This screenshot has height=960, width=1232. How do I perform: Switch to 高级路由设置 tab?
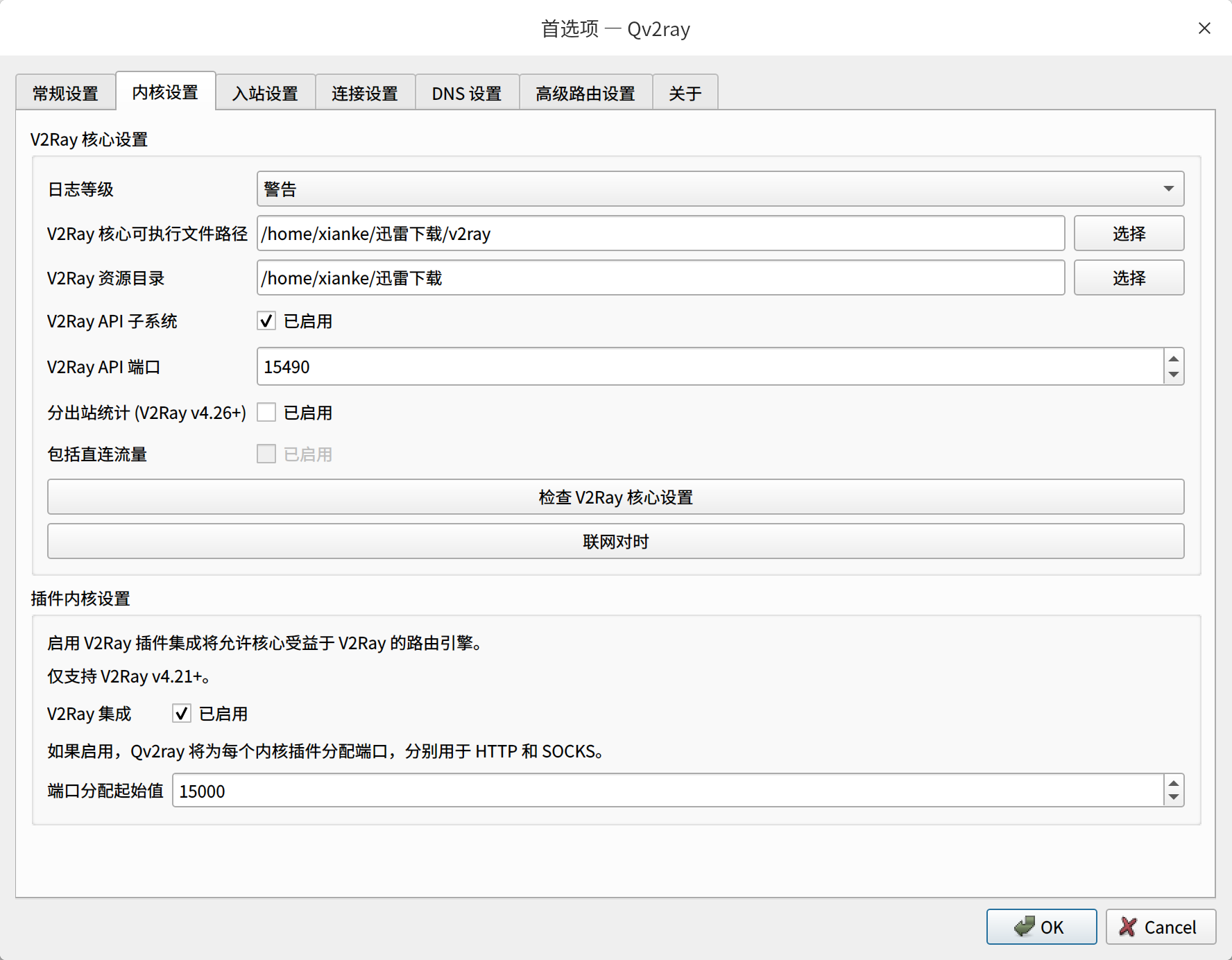click(585, 93)
